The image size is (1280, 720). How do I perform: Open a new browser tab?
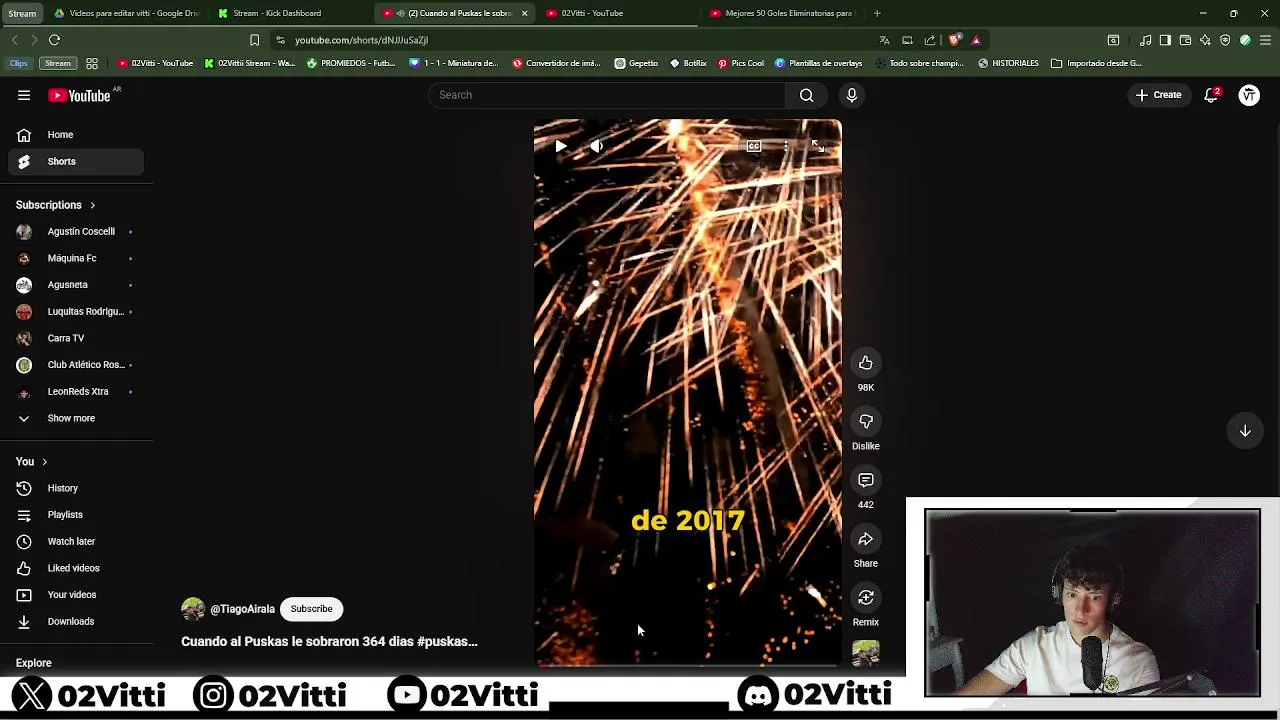pos(877,13)
